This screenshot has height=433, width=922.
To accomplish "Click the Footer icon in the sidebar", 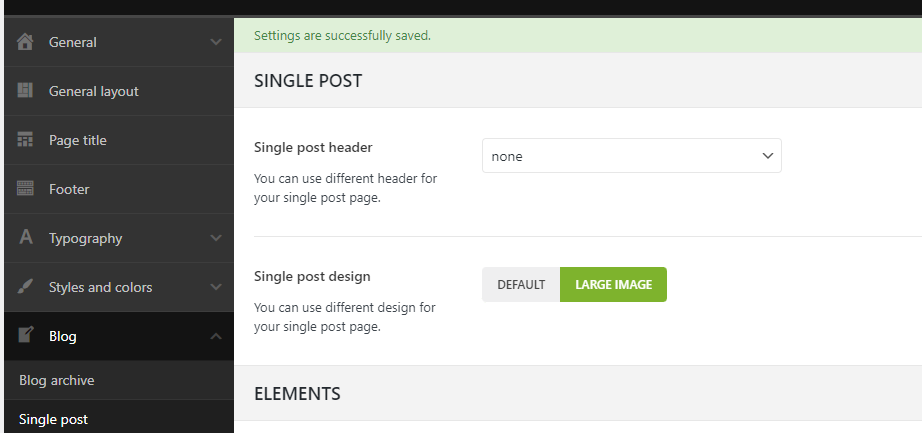I will [x=26, y=189].
